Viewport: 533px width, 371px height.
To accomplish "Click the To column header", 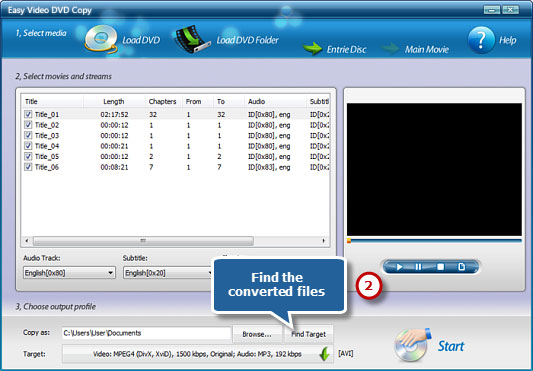I will click(229, 101).
